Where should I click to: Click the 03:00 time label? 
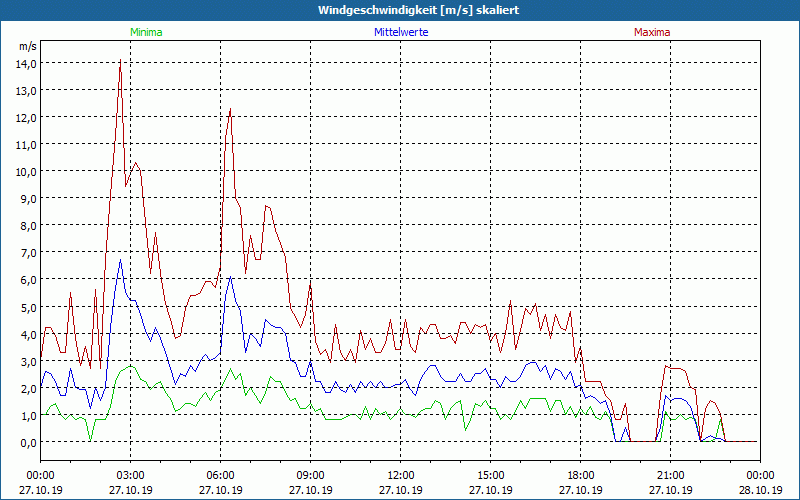click(x=131, y=476)
